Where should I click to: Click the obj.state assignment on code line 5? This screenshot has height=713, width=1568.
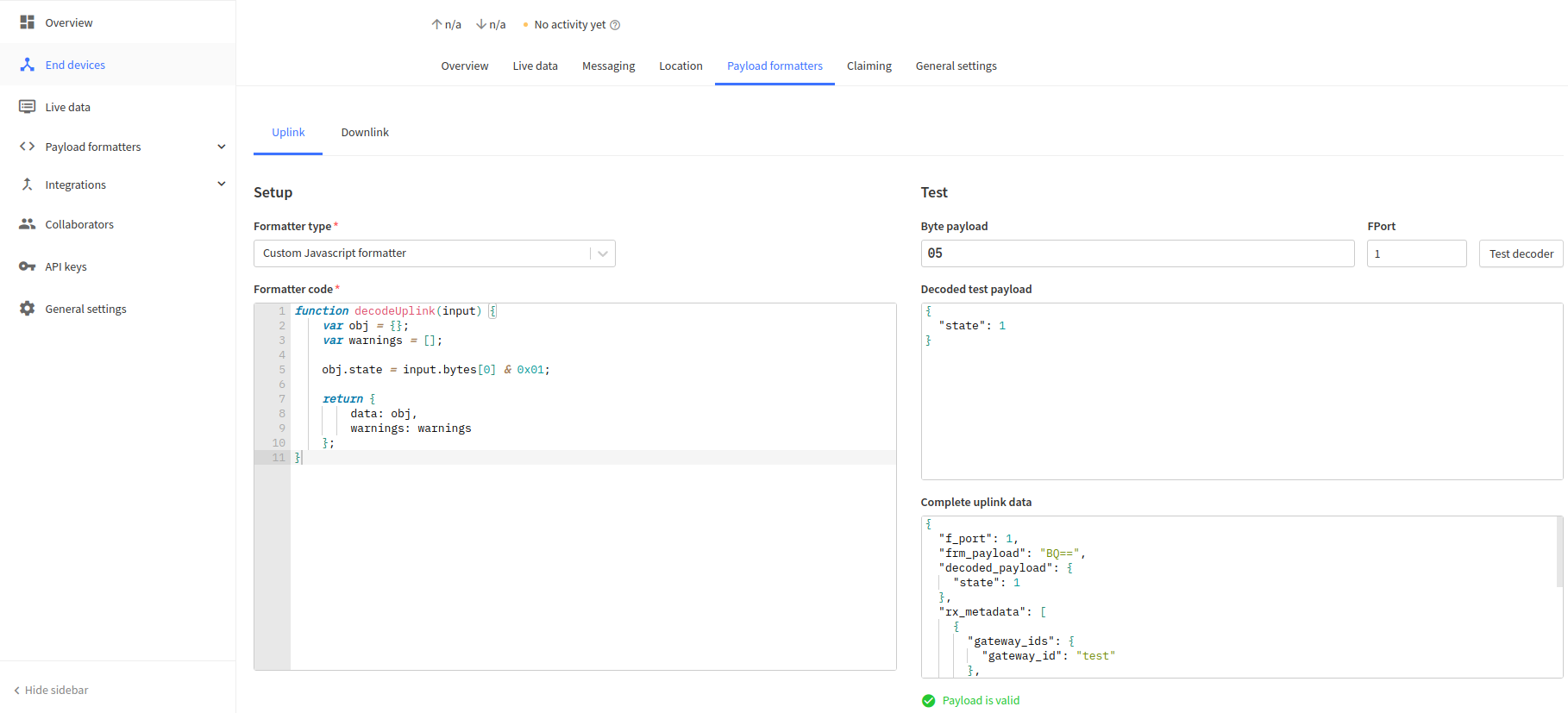(436, 370)
